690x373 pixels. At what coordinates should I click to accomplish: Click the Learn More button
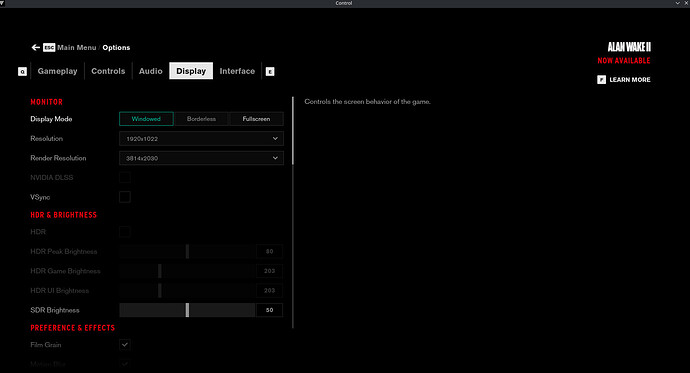pos(624,80)
